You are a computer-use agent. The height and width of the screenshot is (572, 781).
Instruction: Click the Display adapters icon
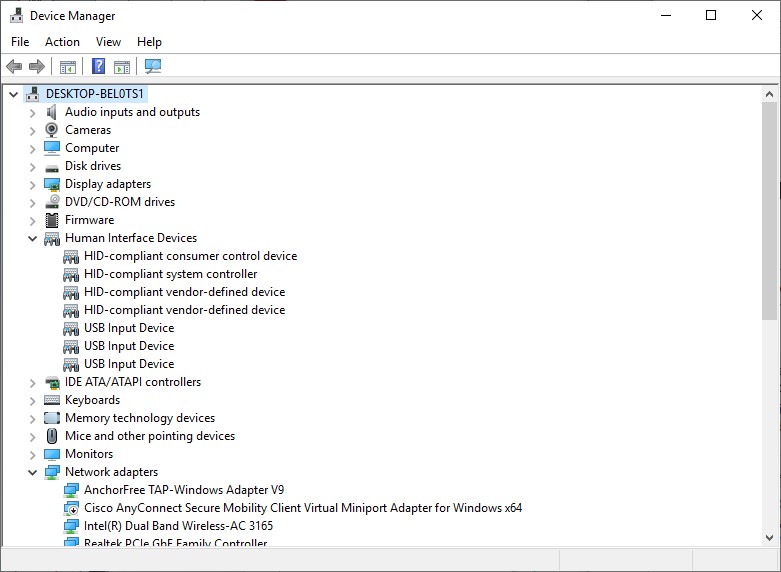pos(52,184)
